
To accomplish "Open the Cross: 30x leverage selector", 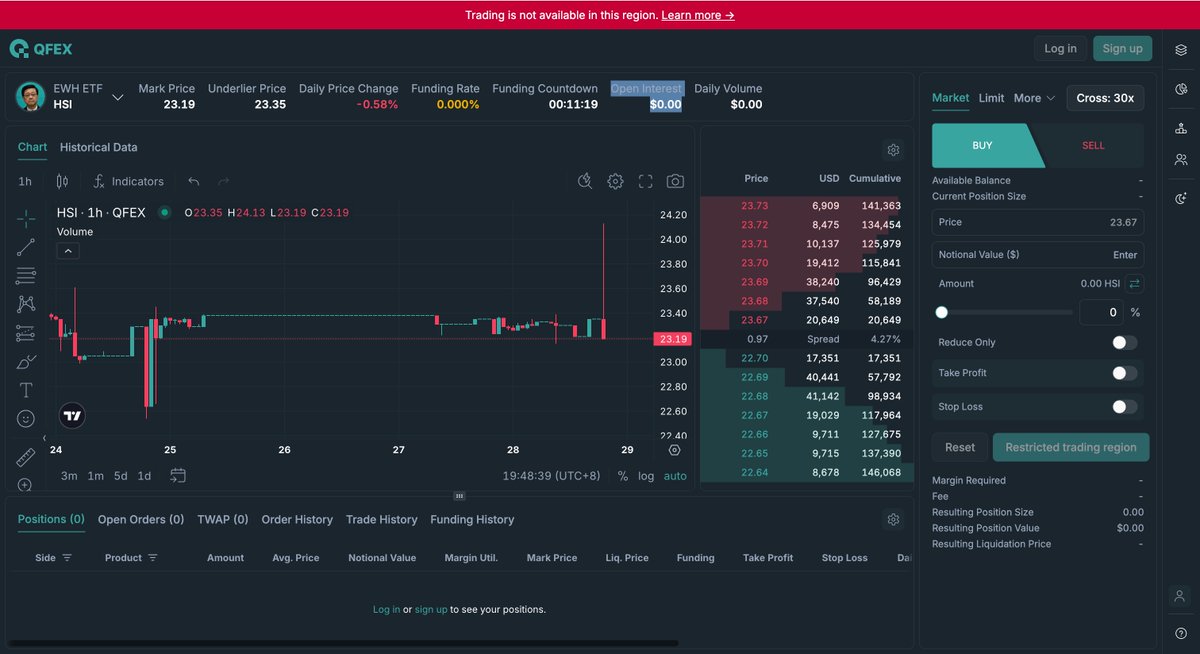I will coord(1105,98).
